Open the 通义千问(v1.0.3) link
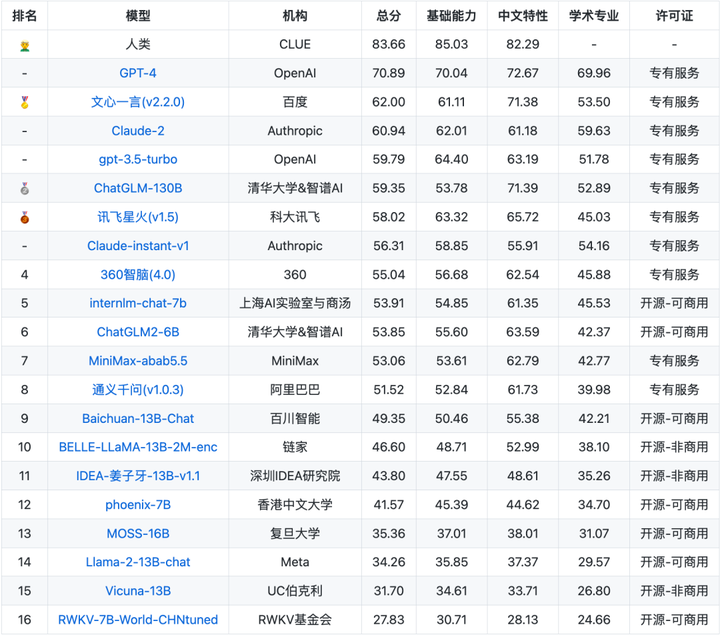 tap(138, 390)
